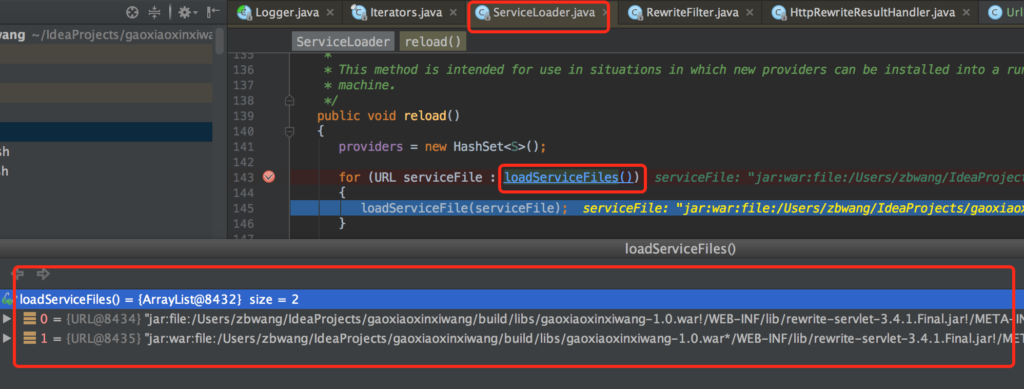Click the glasses watch icon beside loadServiceFiles()
The image size is (1024, 389).
(x=8, y=300)
